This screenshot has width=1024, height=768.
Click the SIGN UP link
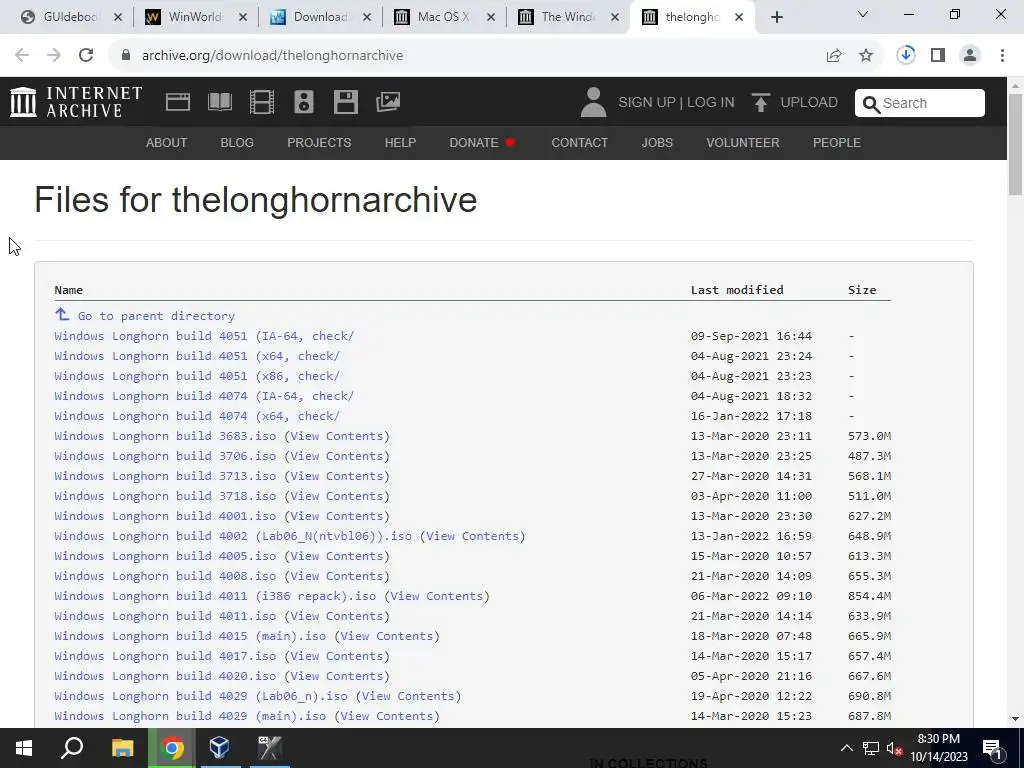647,103
